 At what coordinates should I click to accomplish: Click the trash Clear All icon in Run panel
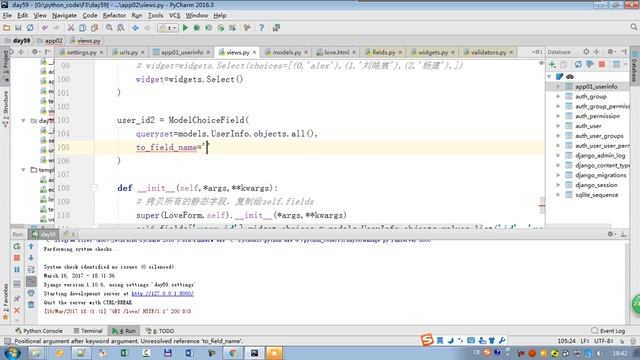point(31,304)
